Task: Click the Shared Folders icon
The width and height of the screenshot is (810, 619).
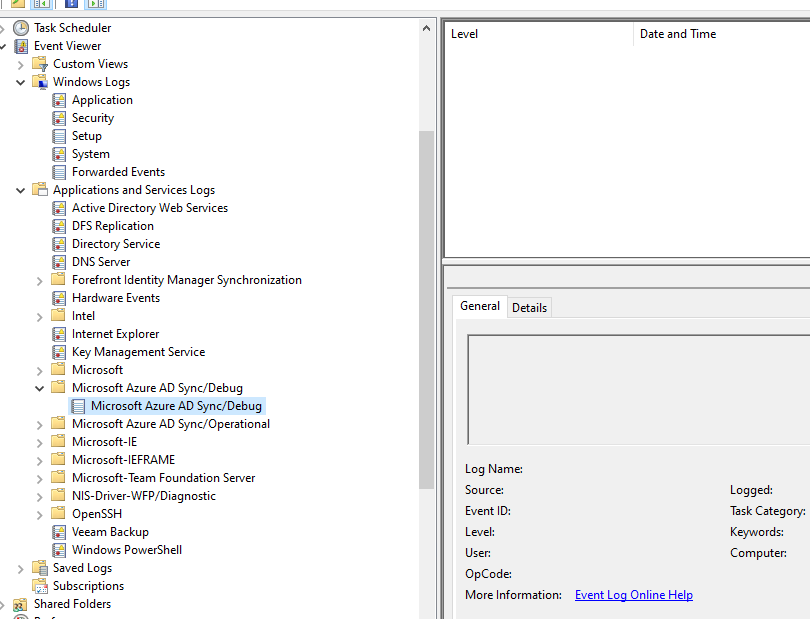Action: pyautogui.click(x=21, y=604)
